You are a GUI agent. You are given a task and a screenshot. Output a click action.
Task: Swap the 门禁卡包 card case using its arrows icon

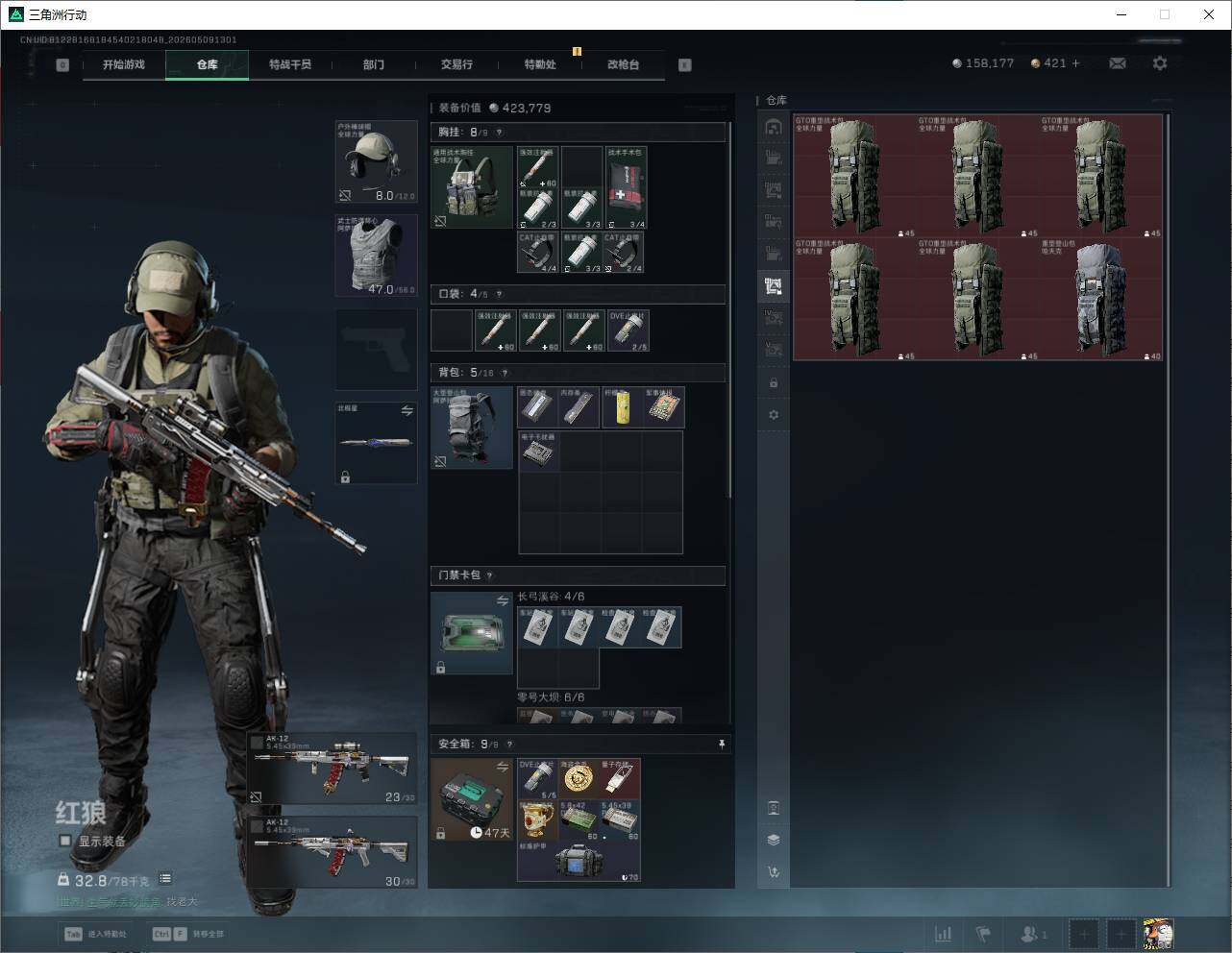502,601
